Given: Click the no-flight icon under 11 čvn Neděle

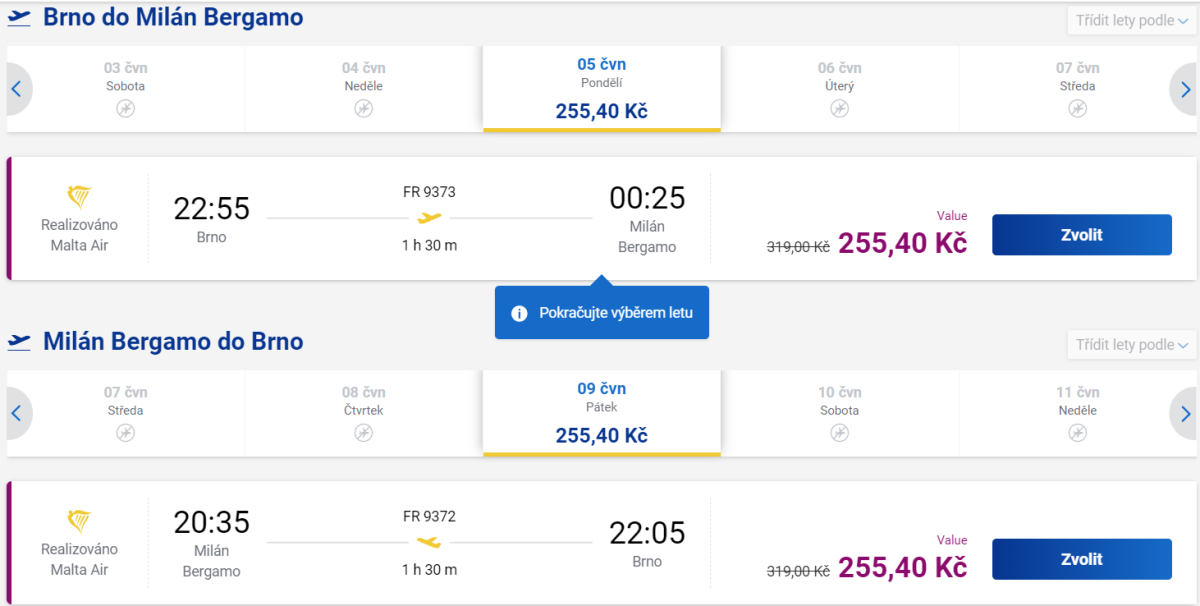Looking at the screenshot, I should [1077, 433].
